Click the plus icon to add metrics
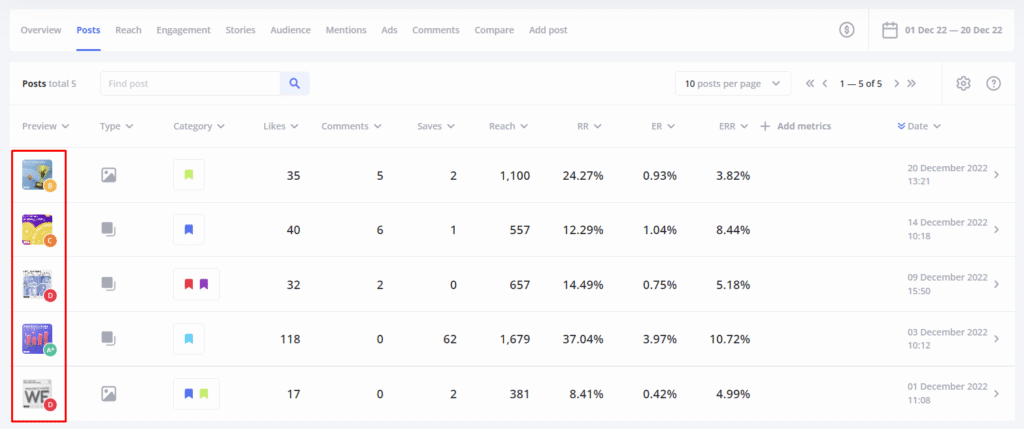 [x=765, y=126]
